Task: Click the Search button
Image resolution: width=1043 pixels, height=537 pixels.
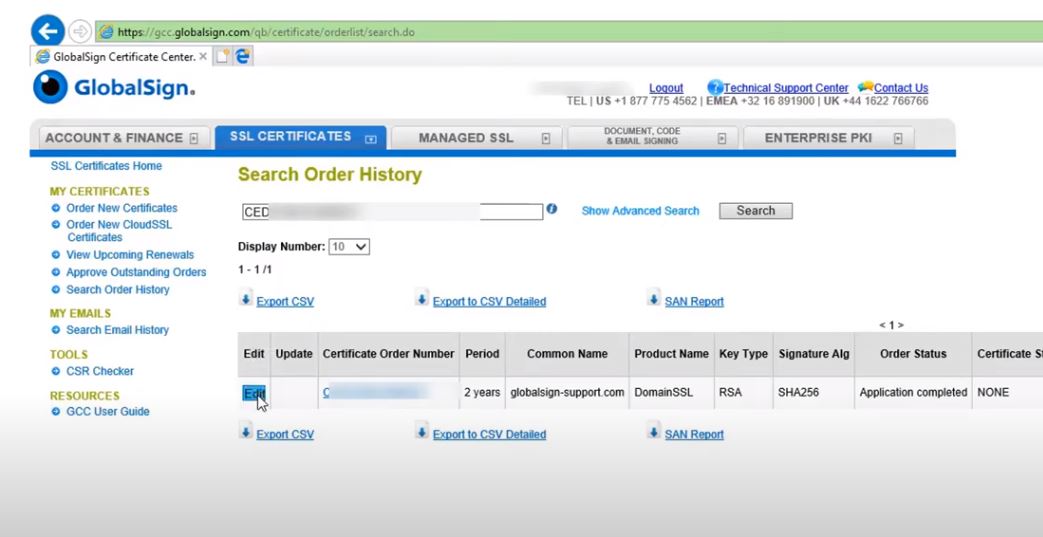Action: click(756, 211)
